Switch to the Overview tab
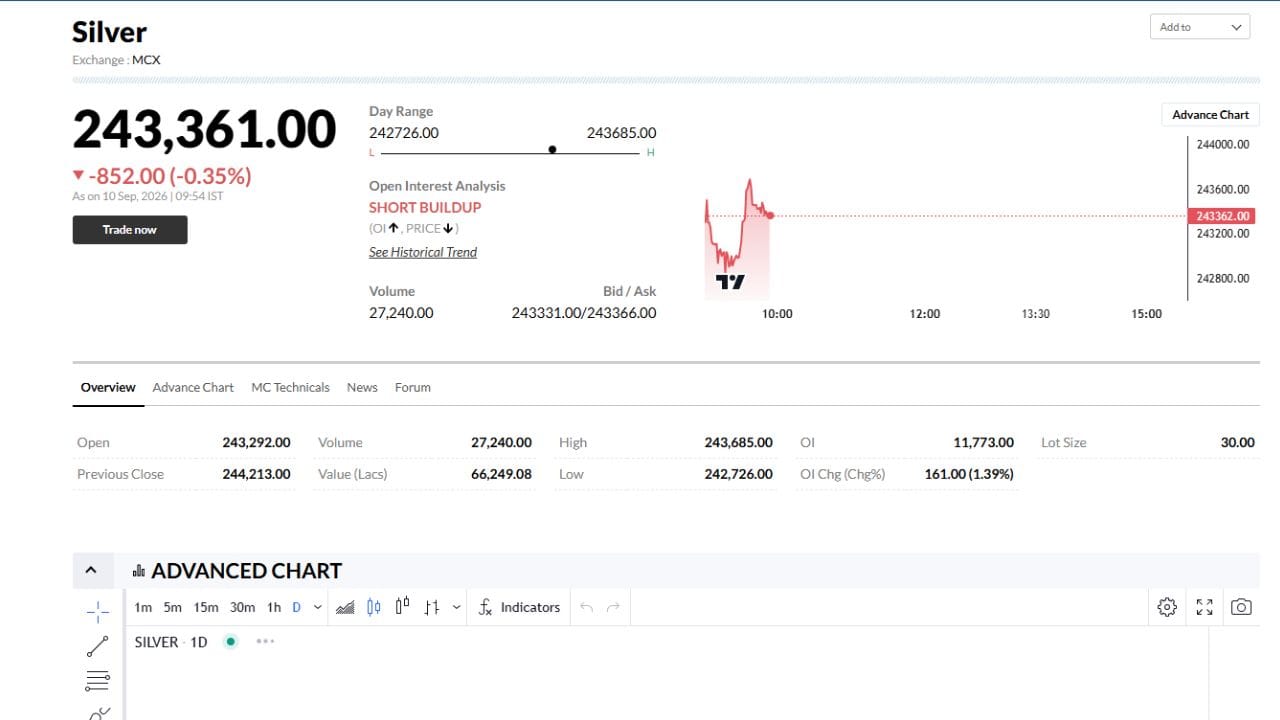Viewport: 1280px width, 720px height. [108, 387]
